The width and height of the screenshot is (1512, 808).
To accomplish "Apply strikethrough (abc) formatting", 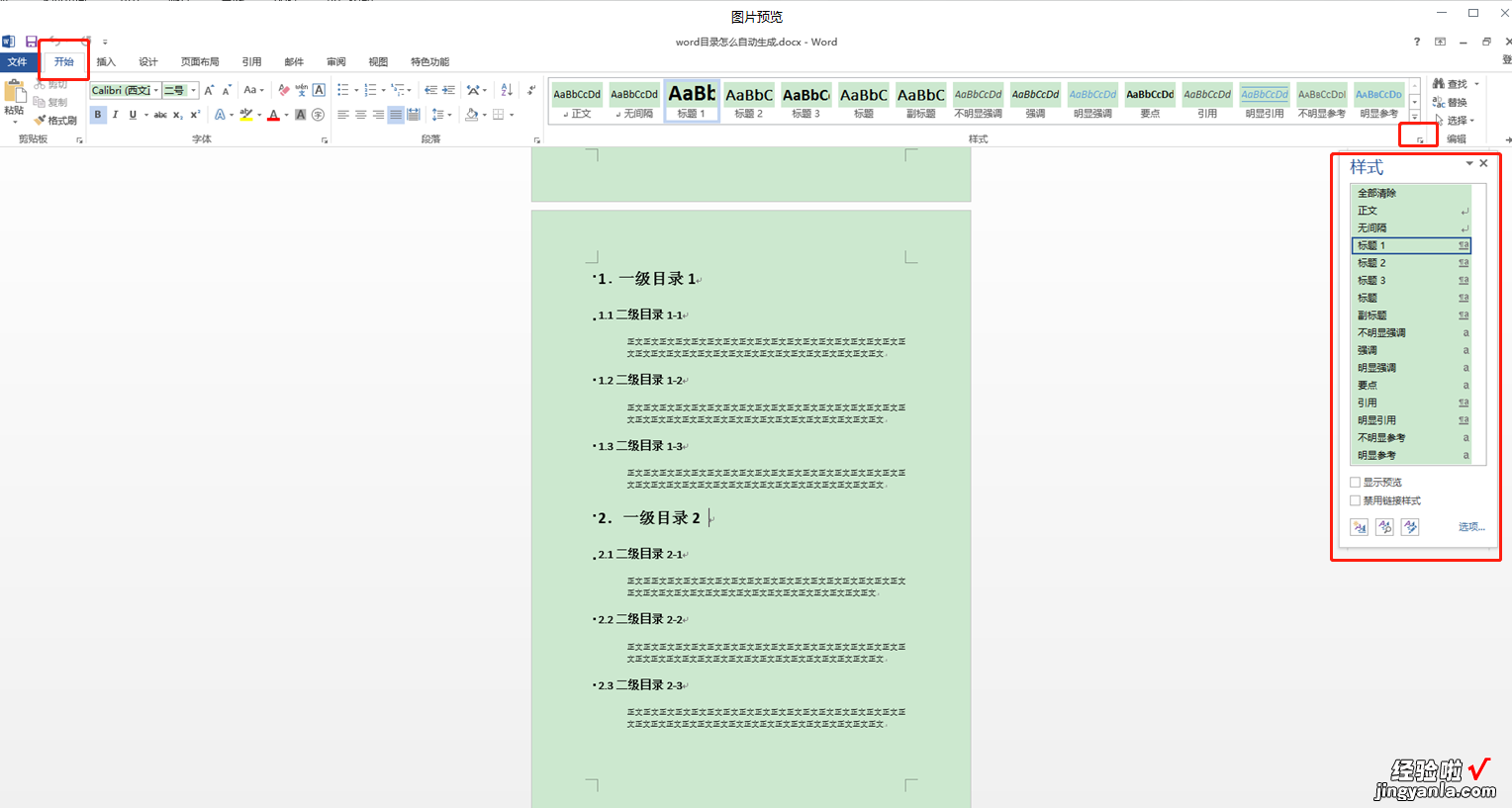I will tap(160, 115).
